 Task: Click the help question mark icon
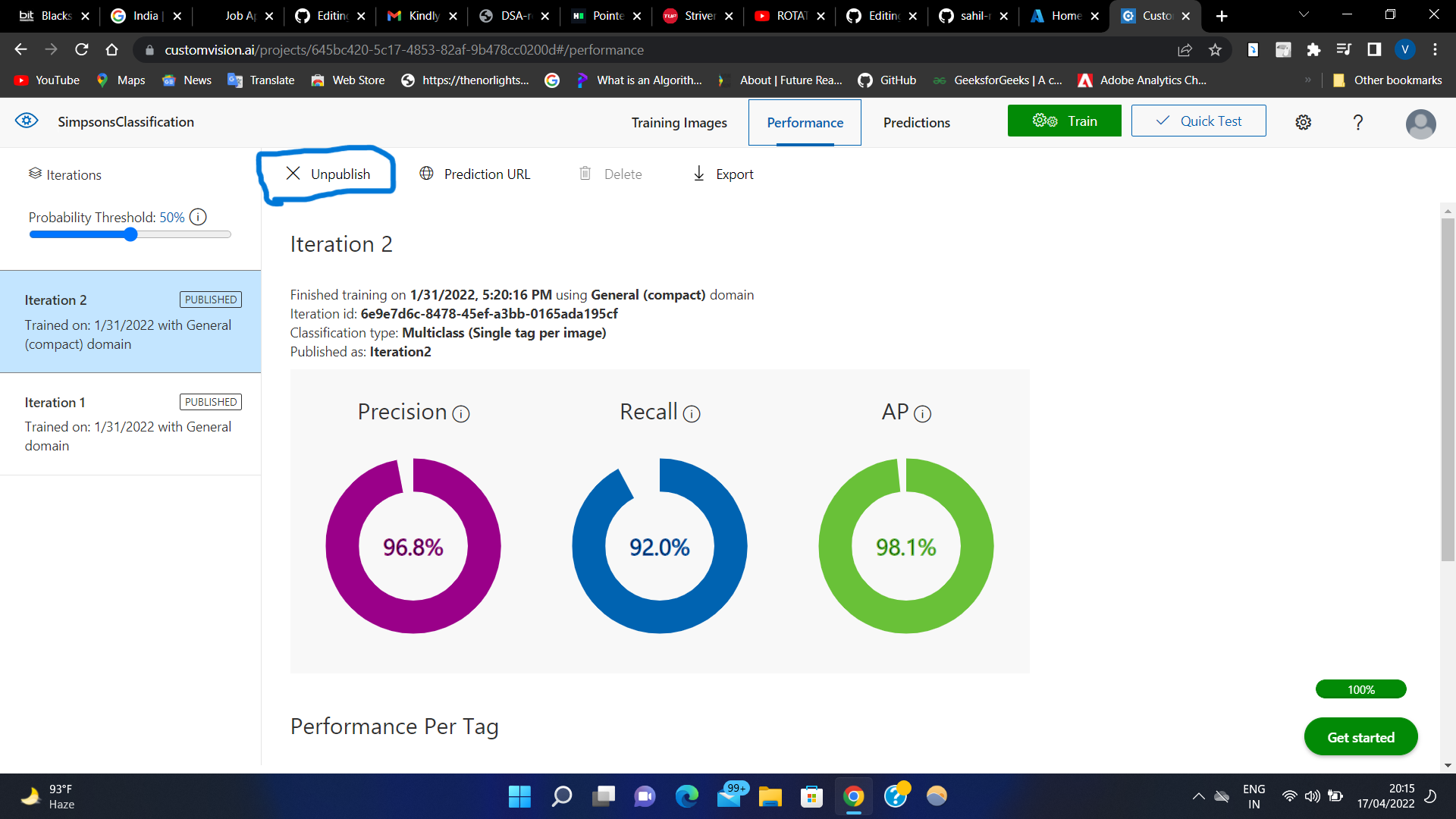(1357, 122)
